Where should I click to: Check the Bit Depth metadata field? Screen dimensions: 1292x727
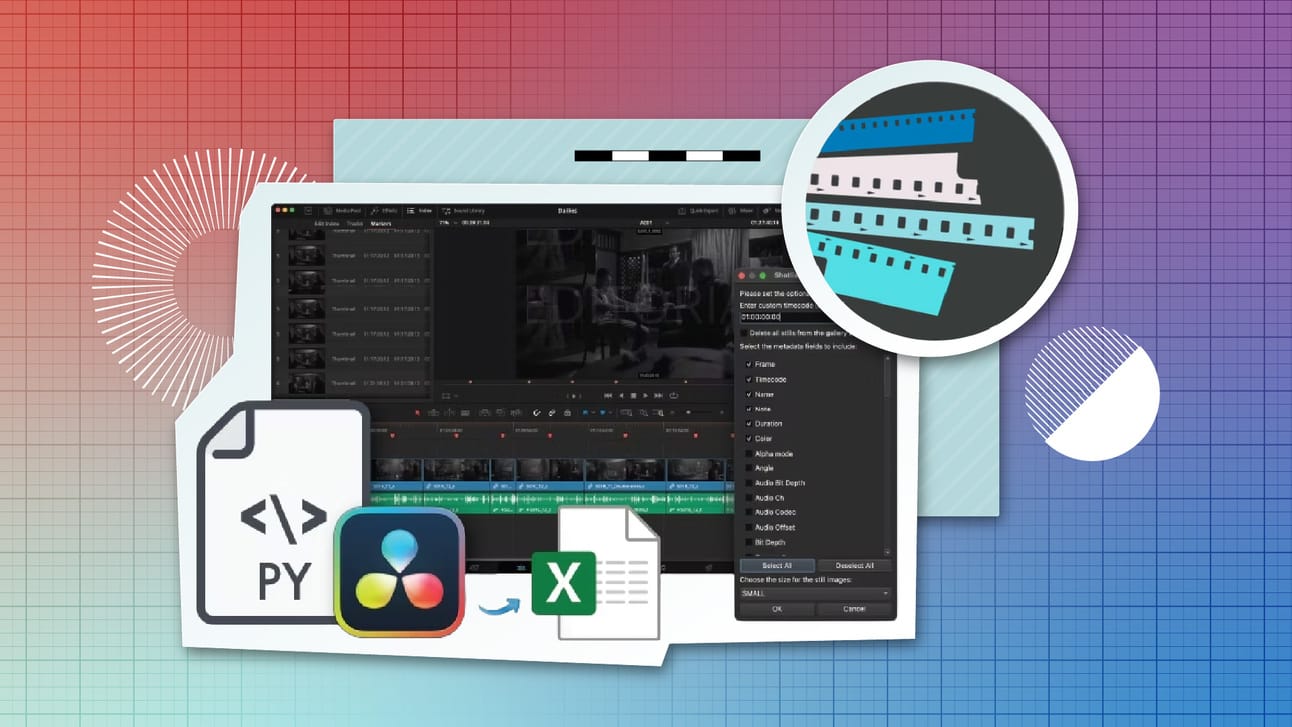tap(748, 542)
